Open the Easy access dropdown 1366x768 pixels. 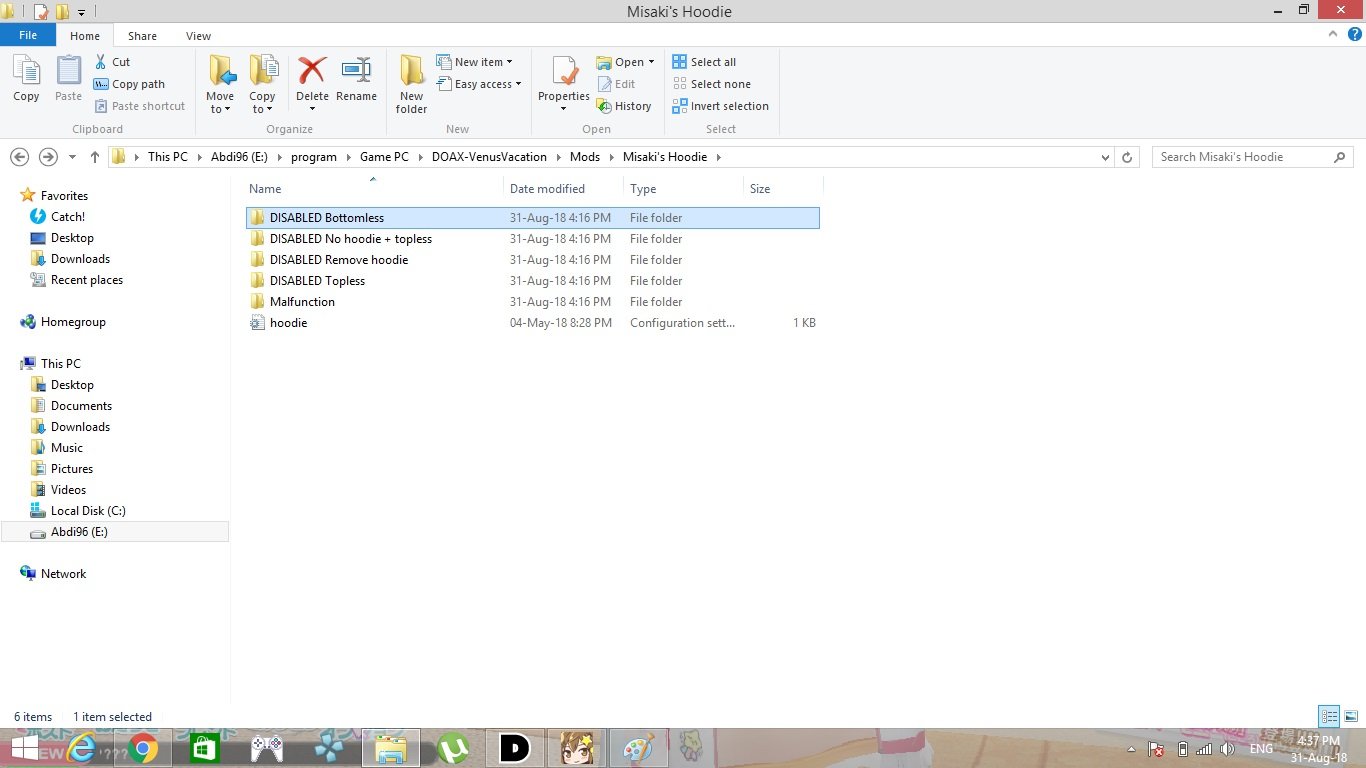coord(480,84)
